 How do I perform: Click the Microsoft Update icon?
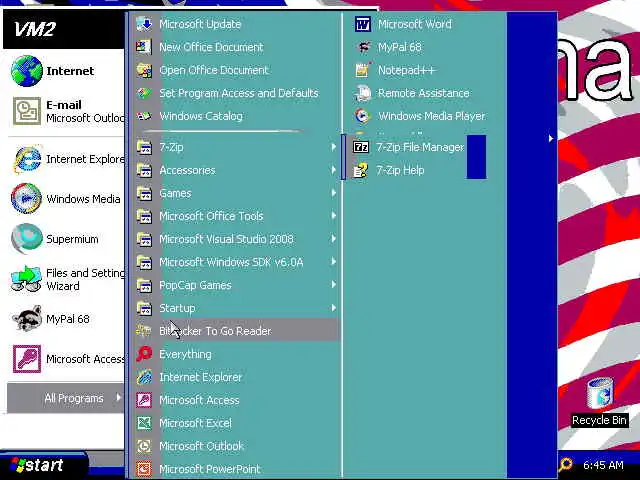tap(144, 24)
